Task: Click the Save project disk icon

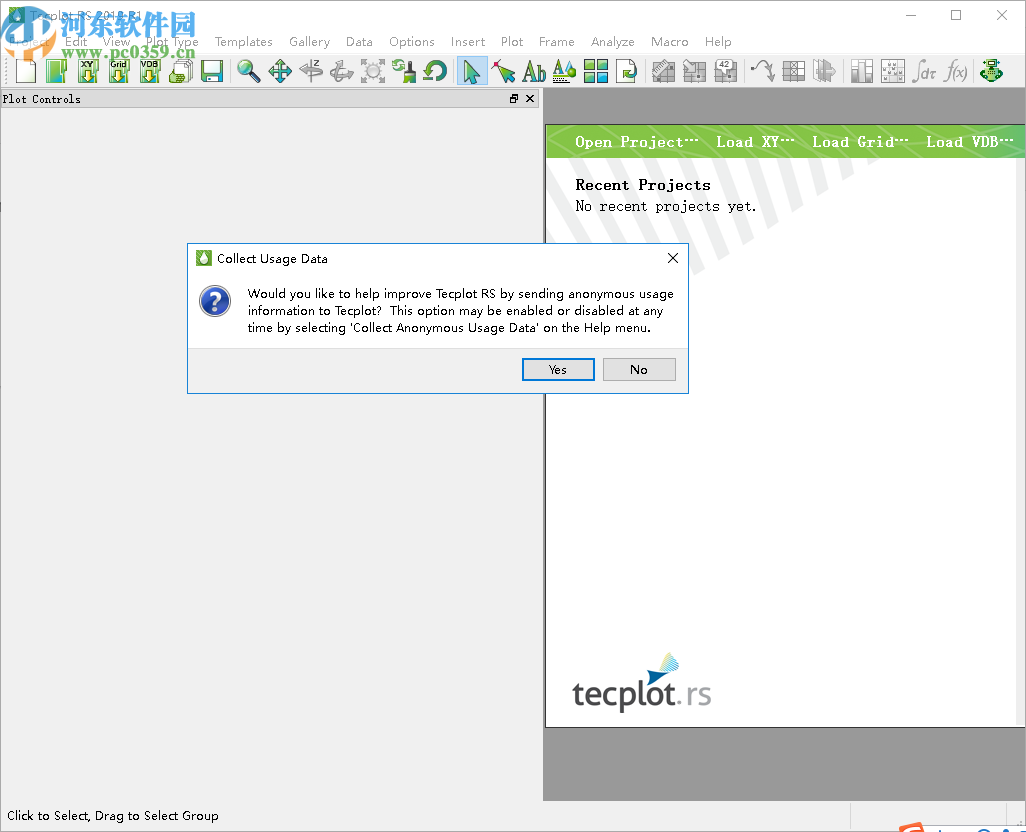Action: [212, 70]
